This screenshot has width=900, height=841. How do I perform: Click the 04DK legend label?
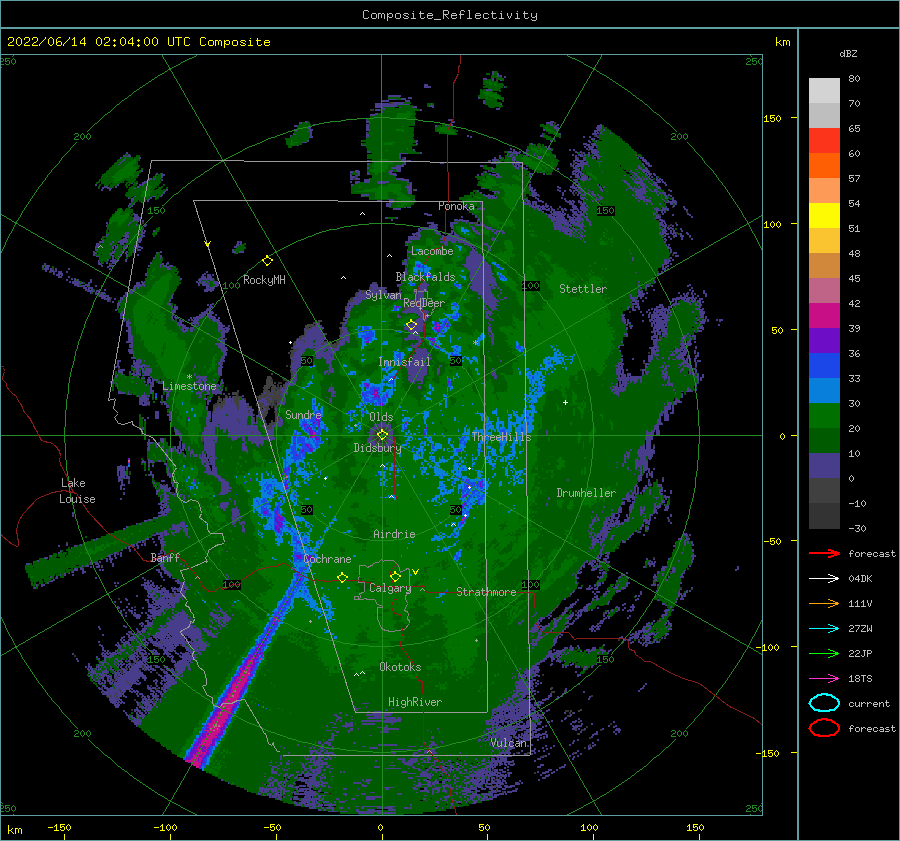click(860, 579)
